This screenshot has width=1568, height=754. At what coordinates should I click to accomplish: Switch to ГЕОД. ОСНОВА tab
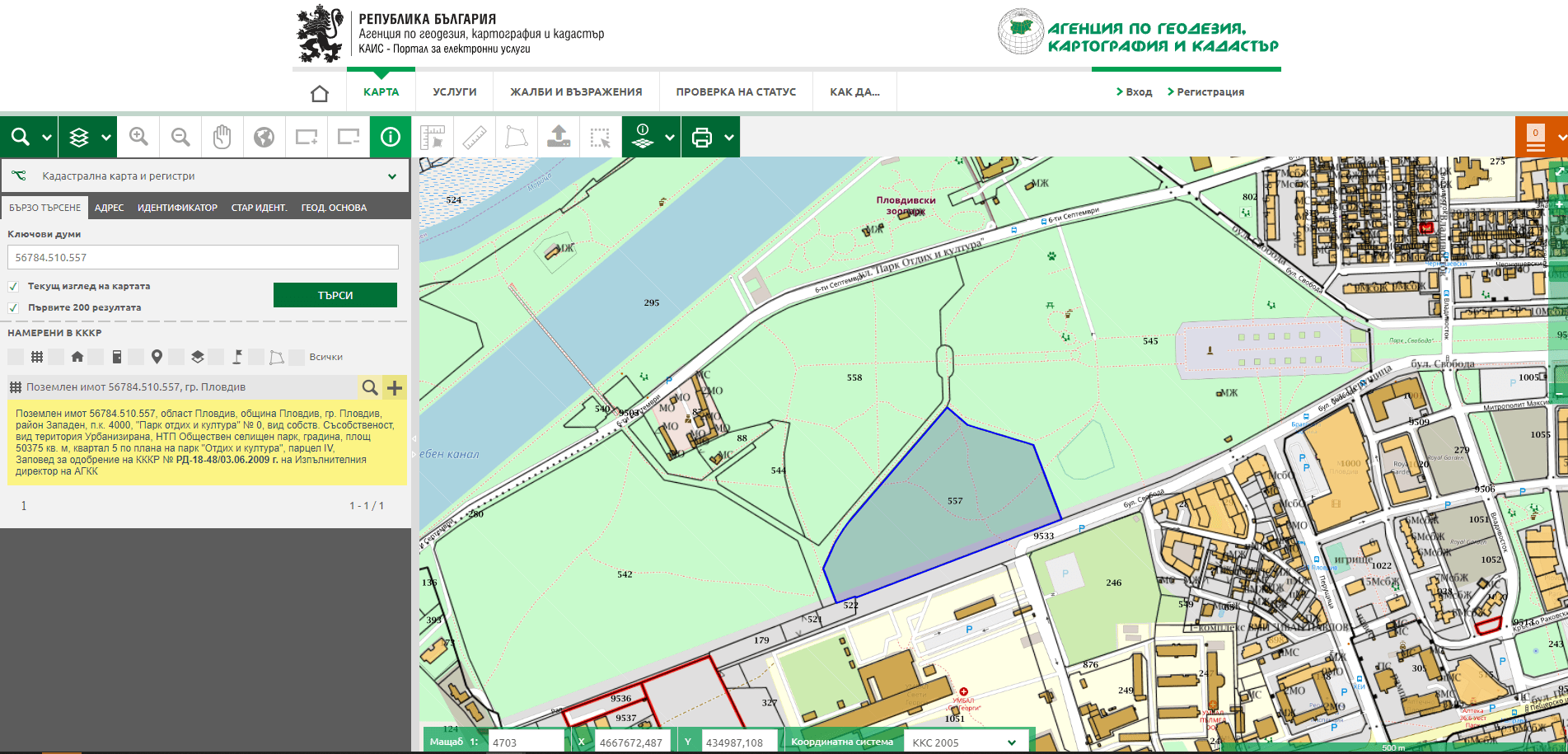334,208
